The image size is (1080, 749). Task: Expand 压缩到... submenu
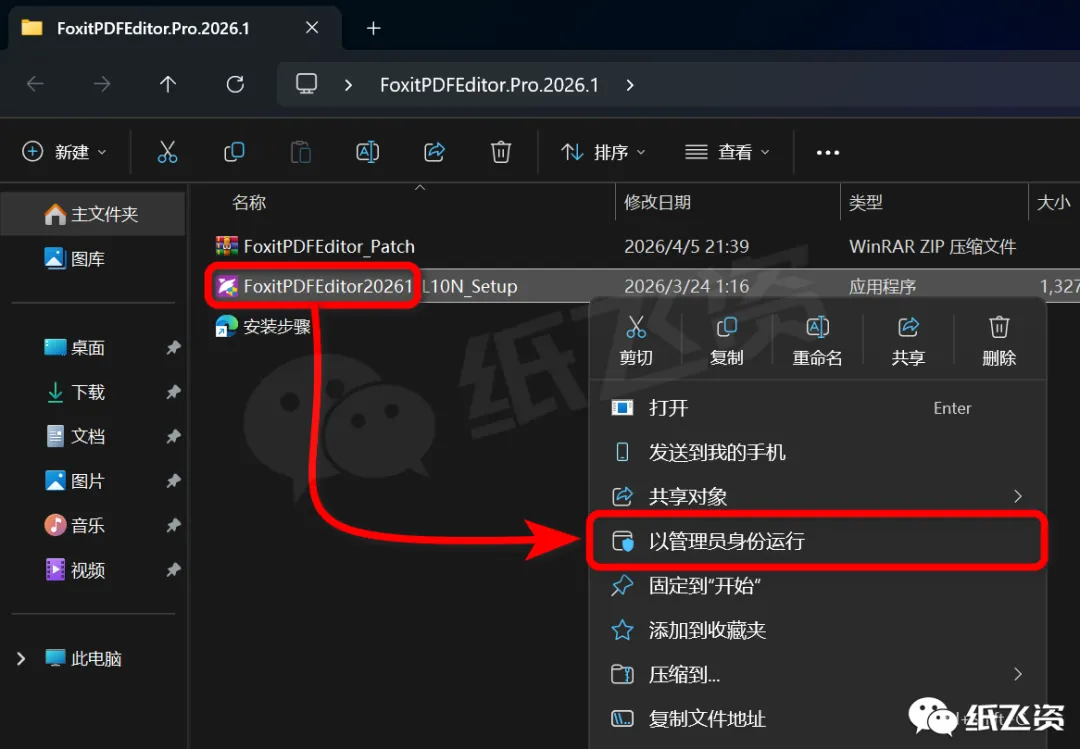[x=1018, y=674]
